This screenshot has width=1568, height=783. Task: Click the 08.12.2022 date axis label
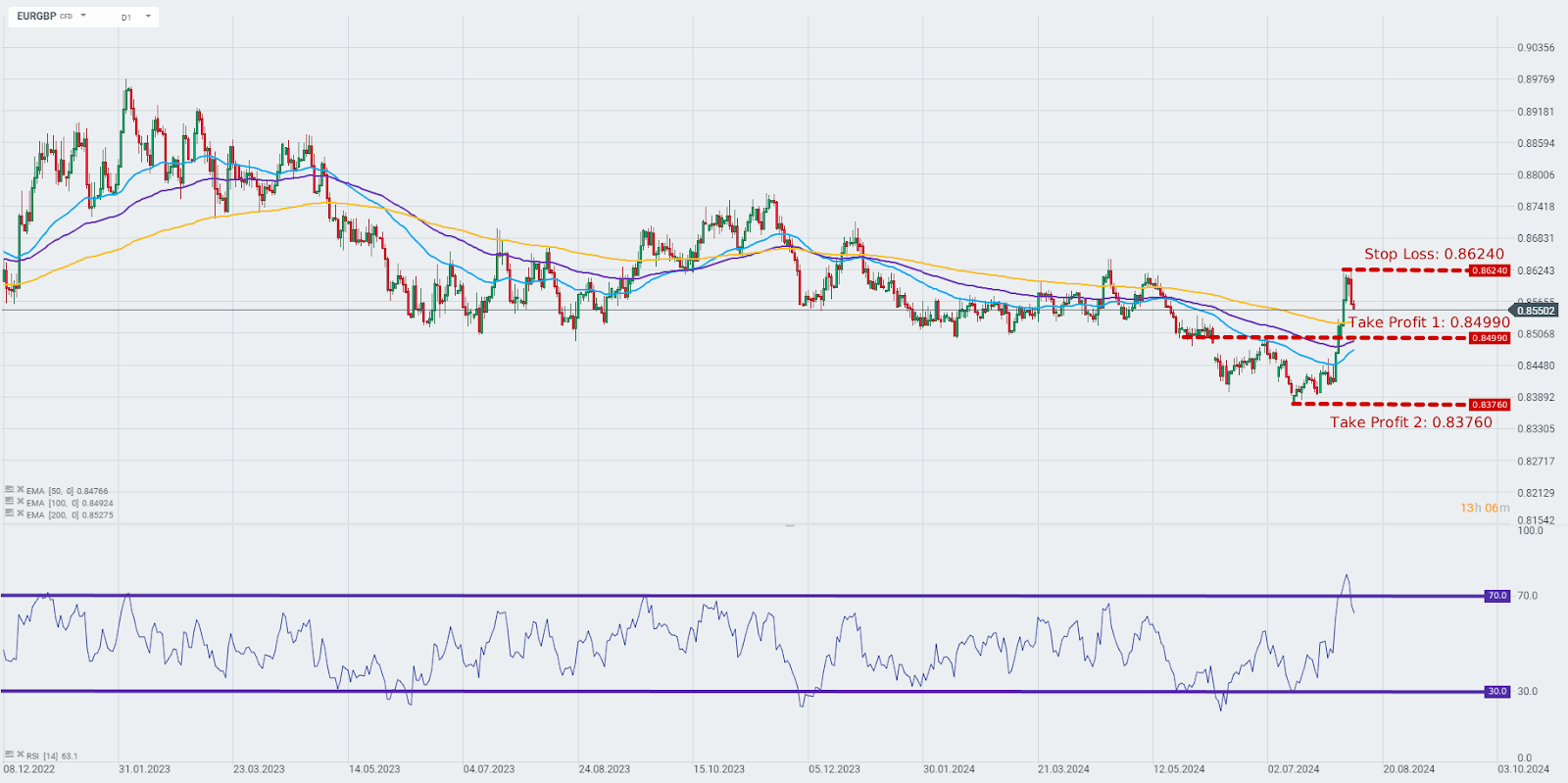tap(28, 769)
